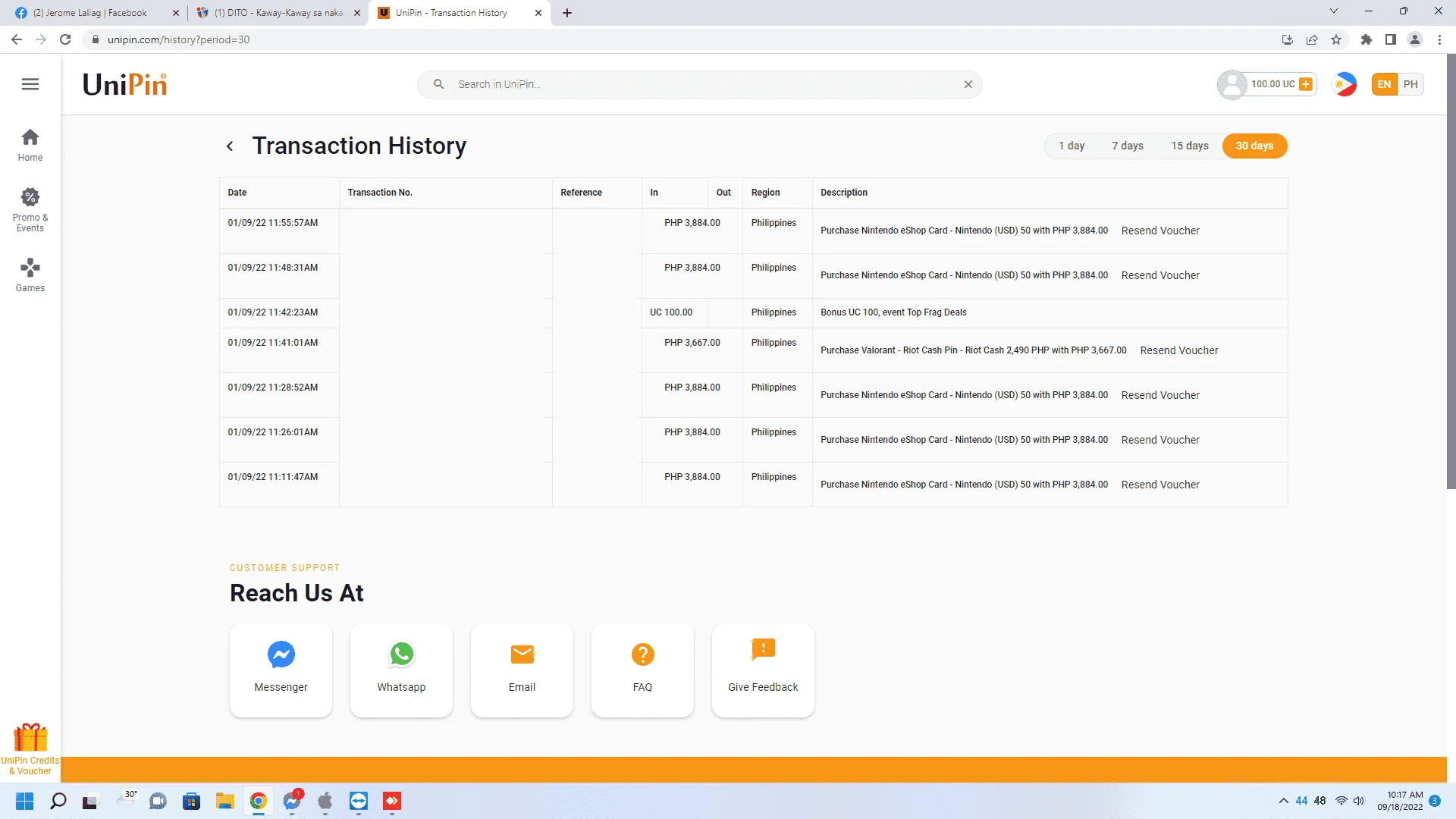This screenshot has width=1456, height=819.
Task: Resend Voucher for 11:11:47AM transaction
Action: [x=1160, y=485]
